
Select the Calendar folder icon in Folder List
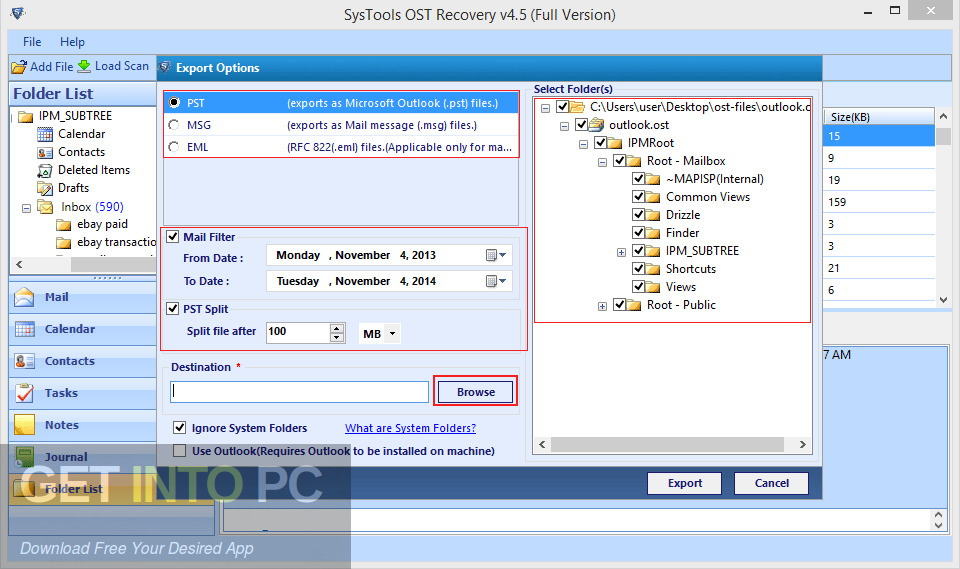45,134
